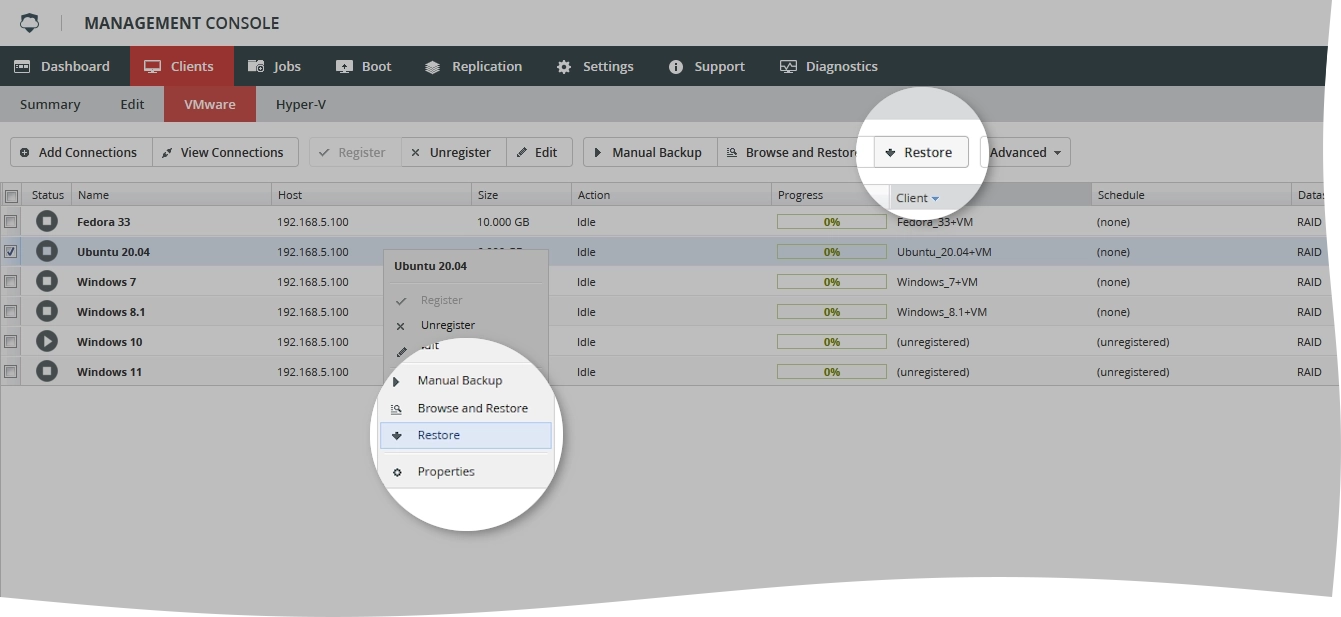Click the Unregister toolbar button
The height and width of the screenshot is (617, 1341).
pos(454,152)
